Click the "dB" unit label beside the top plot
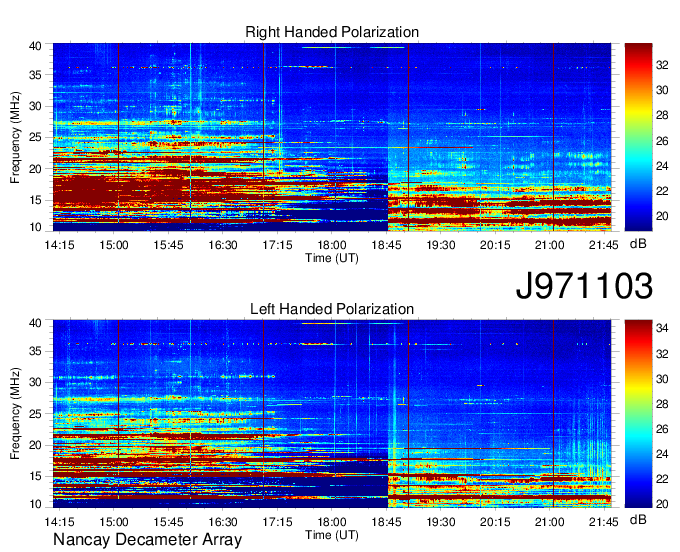The width and height of the screenshot is (680, 552). click(638, 244)
